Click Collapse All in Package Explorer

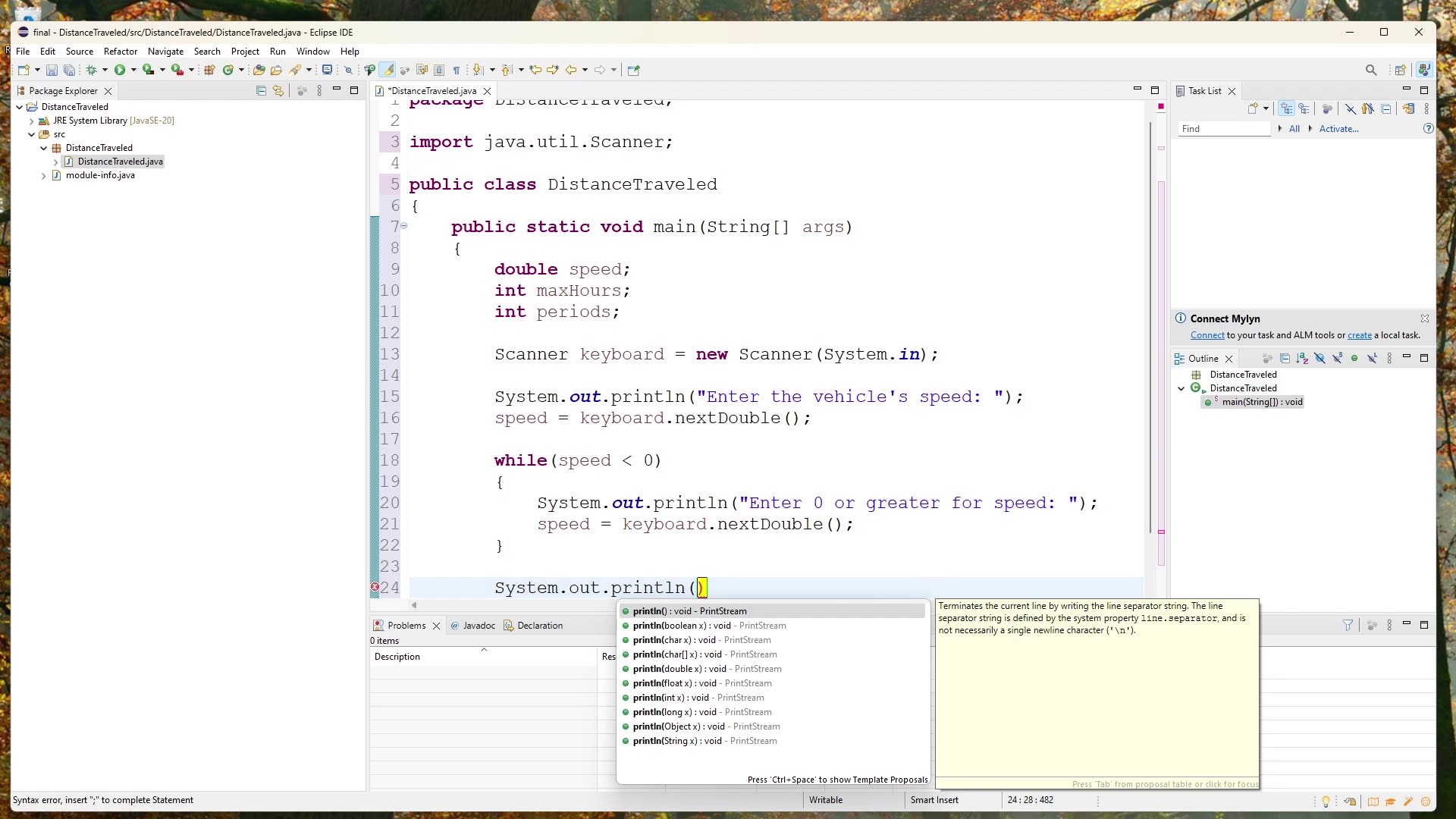261,91
